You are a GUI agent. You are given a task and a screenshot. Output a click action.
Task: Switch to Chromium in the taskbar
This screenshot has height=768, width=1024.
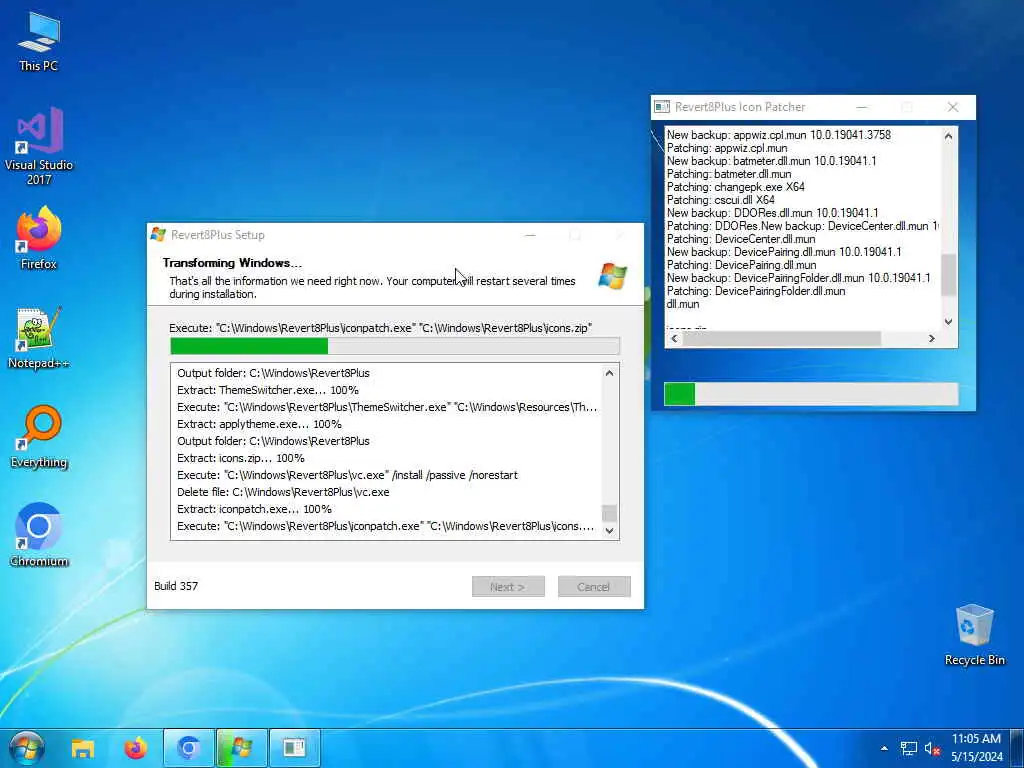pos(189,748)
